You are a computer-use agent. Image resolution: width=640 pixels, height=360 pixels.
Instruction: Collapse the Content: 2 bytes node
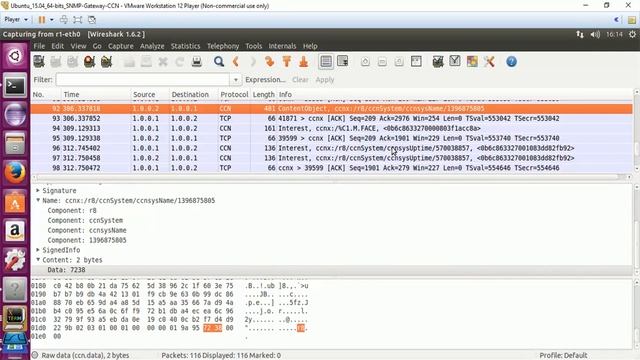[x=38, y=260]
